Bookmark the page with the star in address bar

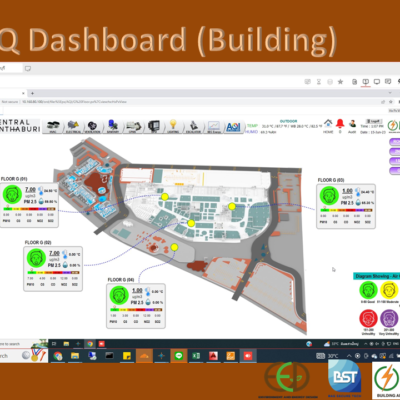coord(390,102)
